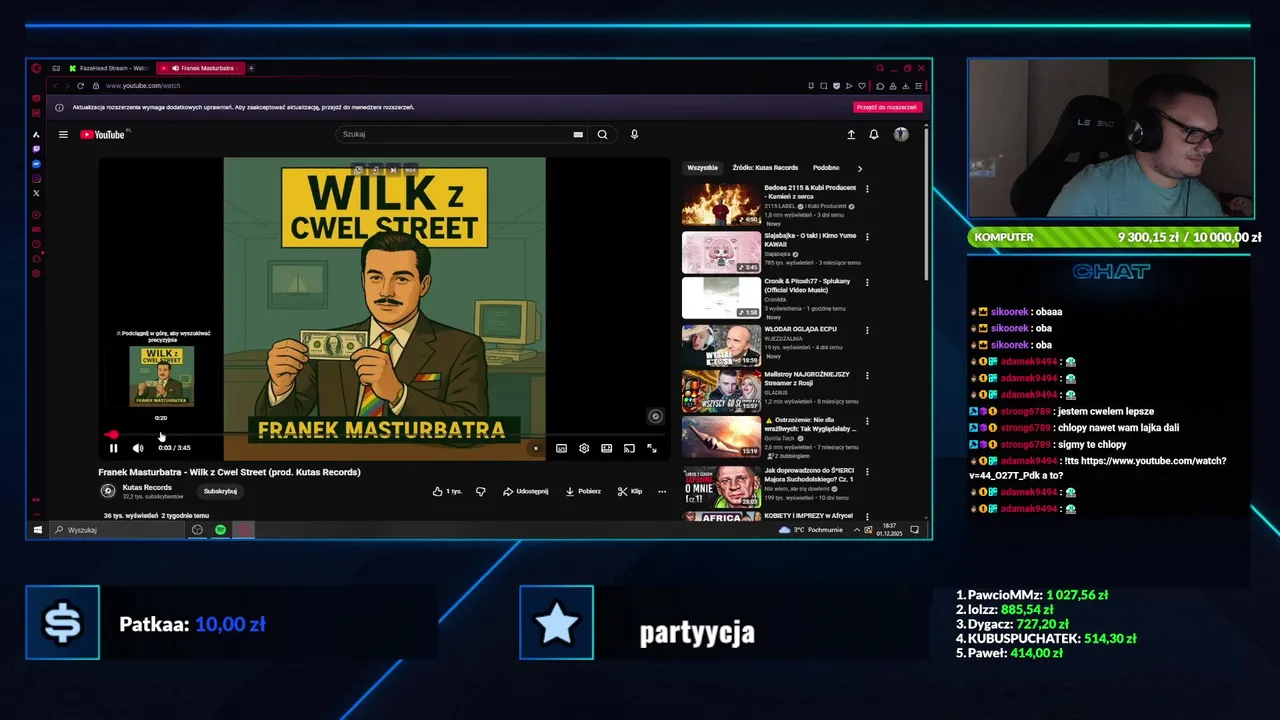1280x720 pixels.
Task: Select the Źródło: Kutas Records chip
Action: coord(765,168)
